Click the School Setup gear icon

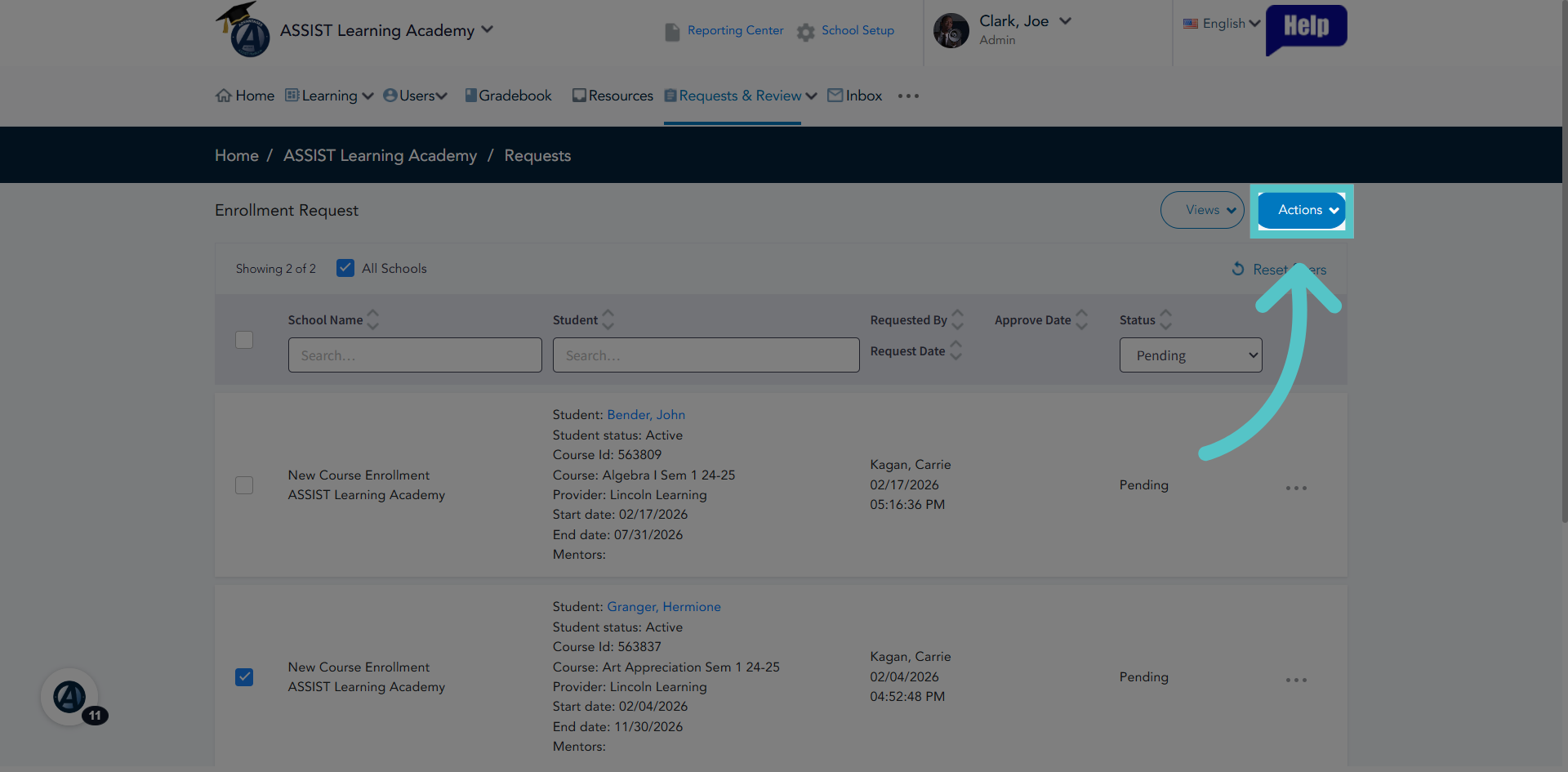(x=806, y=32)
